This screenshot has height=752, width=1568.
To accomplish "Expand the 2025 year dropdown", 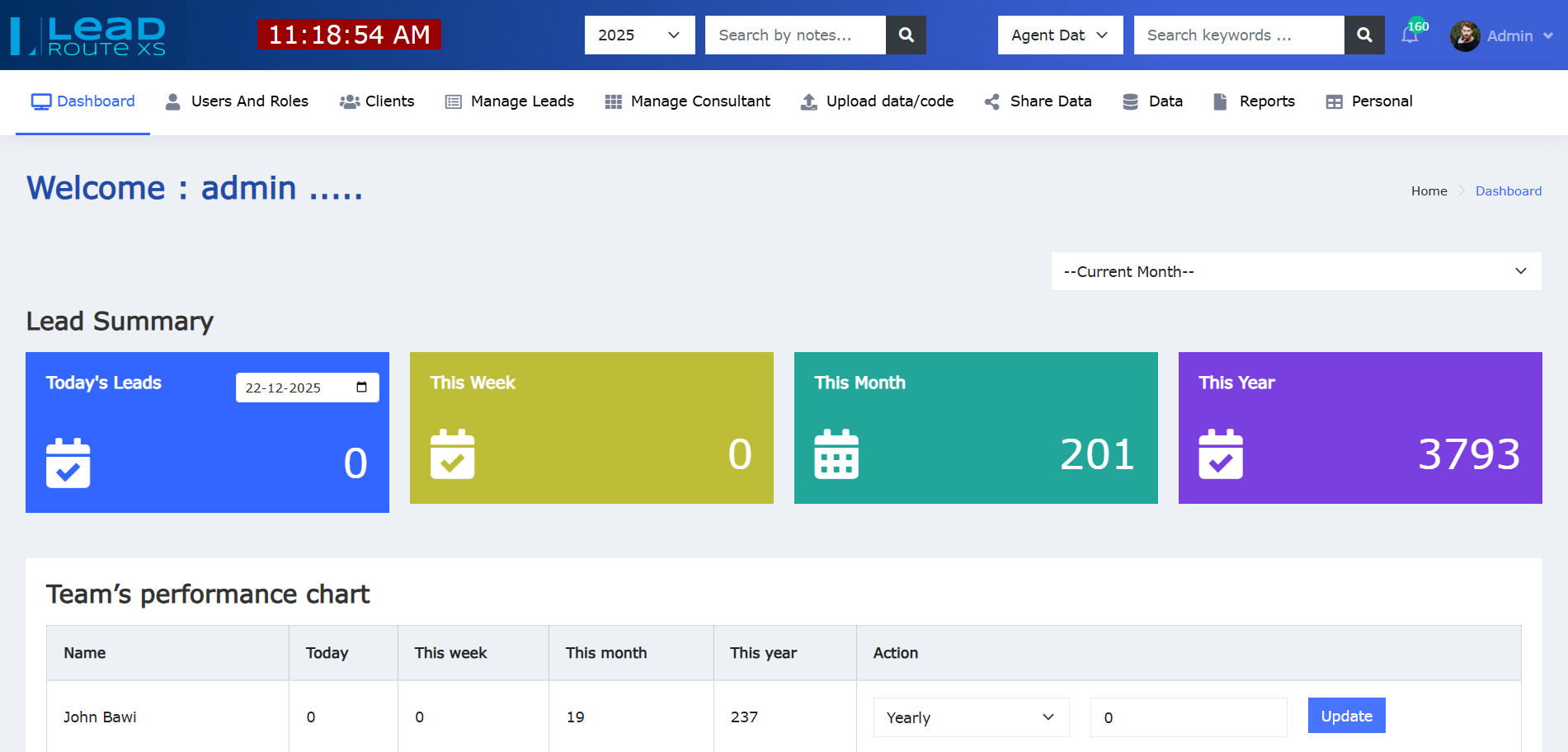I will click(639, 35).
